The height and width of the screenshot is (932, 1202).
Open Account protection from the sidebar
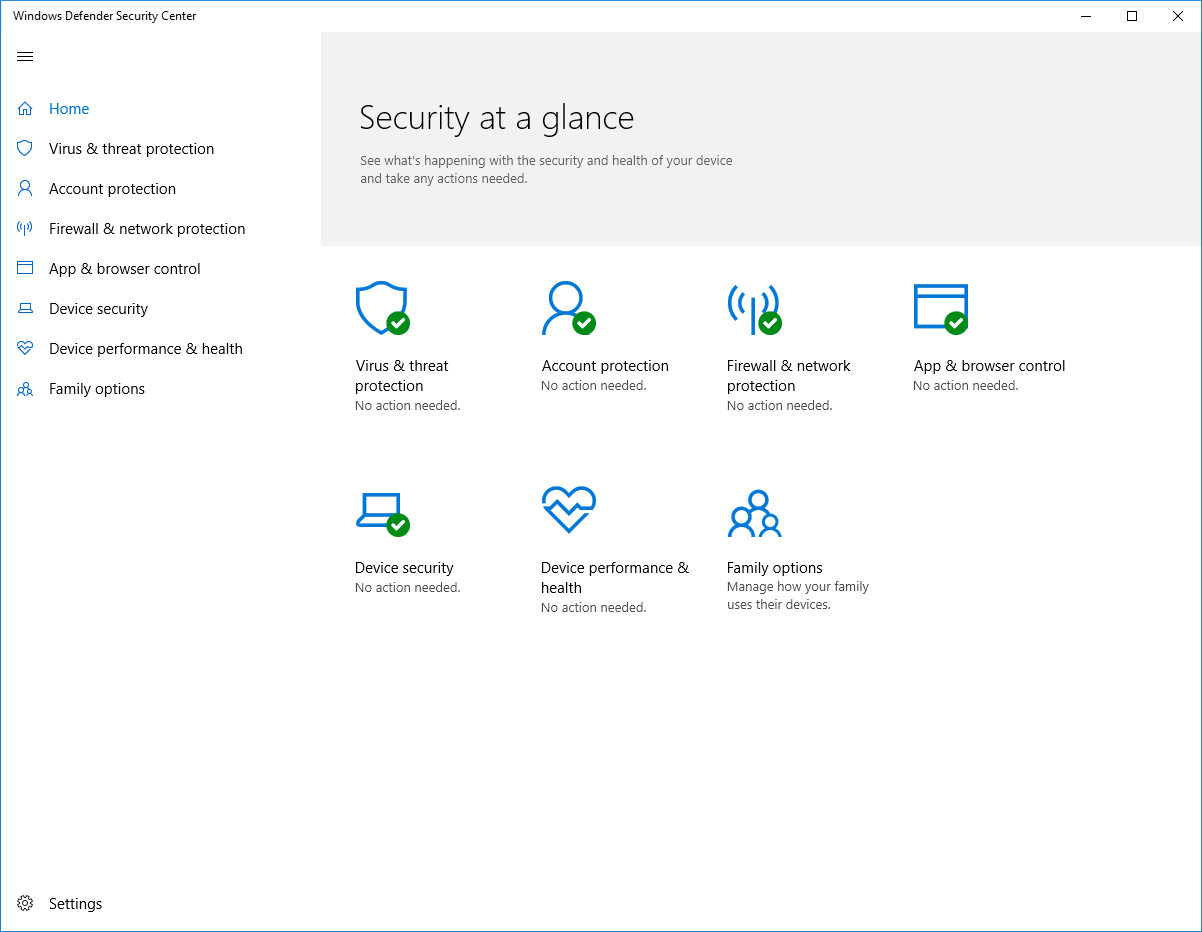point(112,189)
